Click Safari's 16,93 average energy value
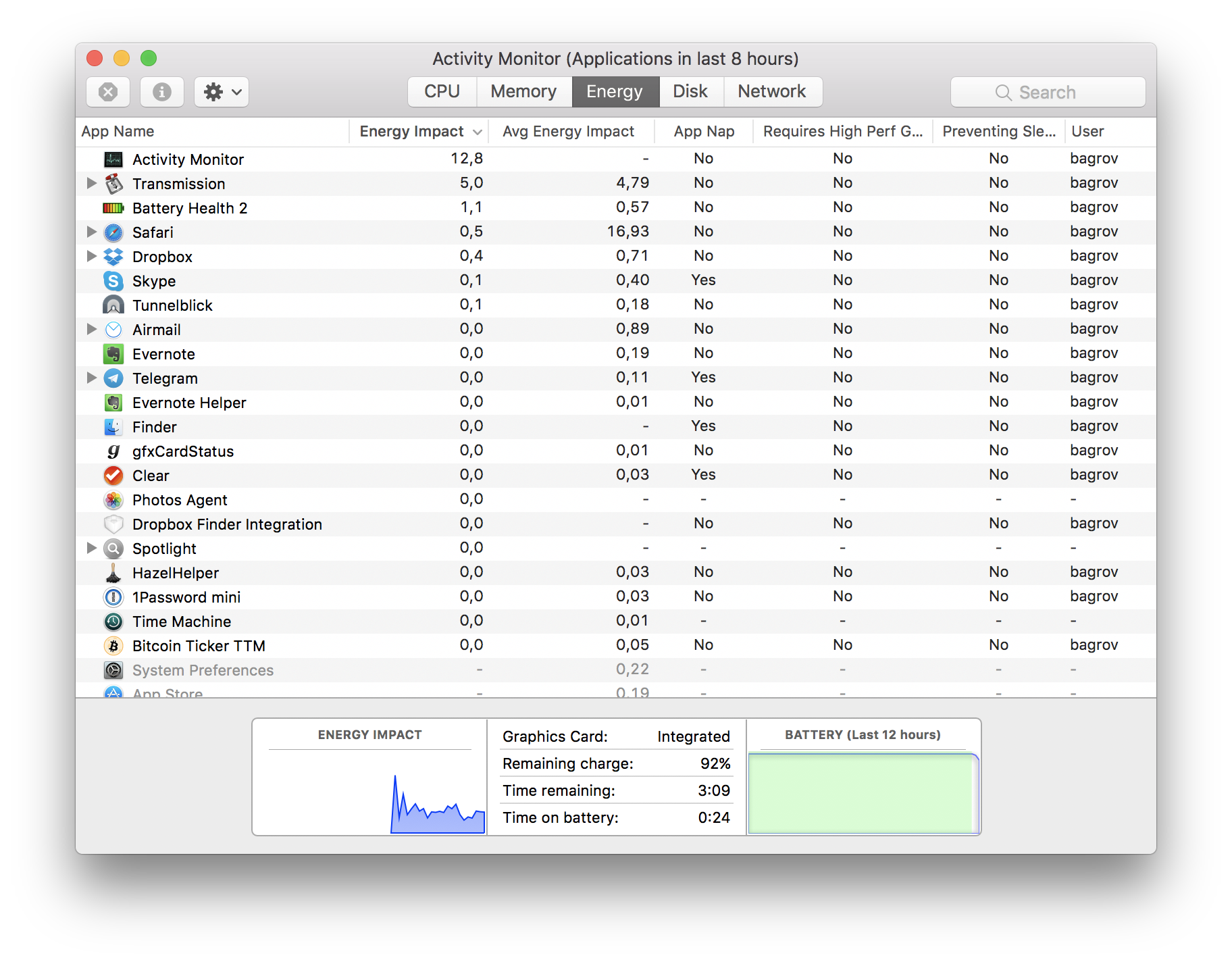 point(628,232)
